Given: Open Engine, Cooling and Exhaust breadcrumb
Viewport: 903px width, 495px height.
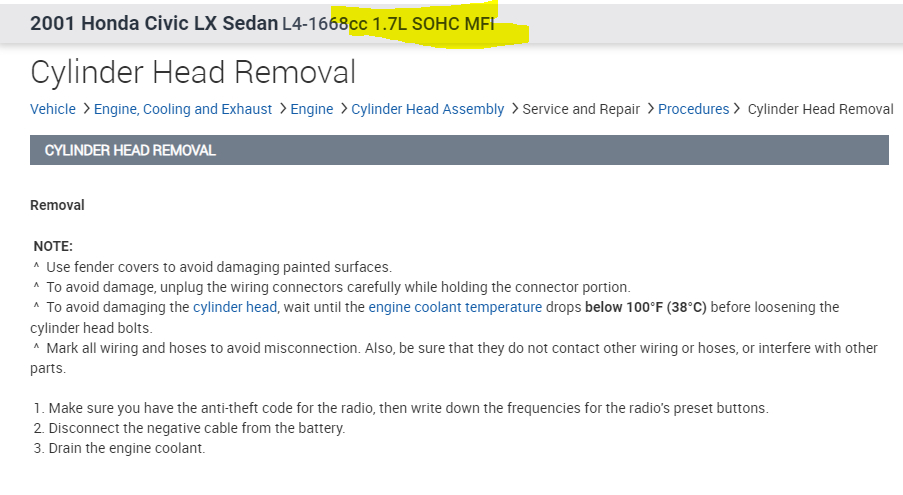Looking at the screenshot, I should tap(183, 109).
